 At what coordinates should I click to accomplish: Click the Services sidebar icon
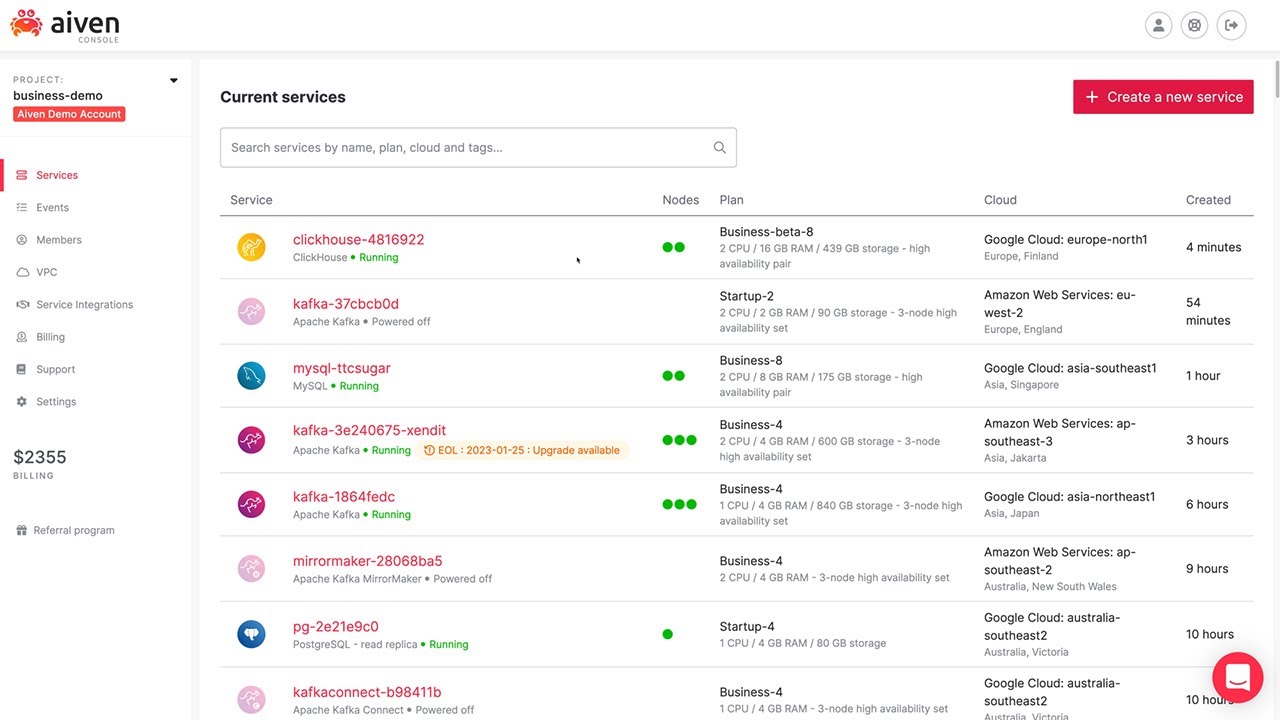pos(22,175)
